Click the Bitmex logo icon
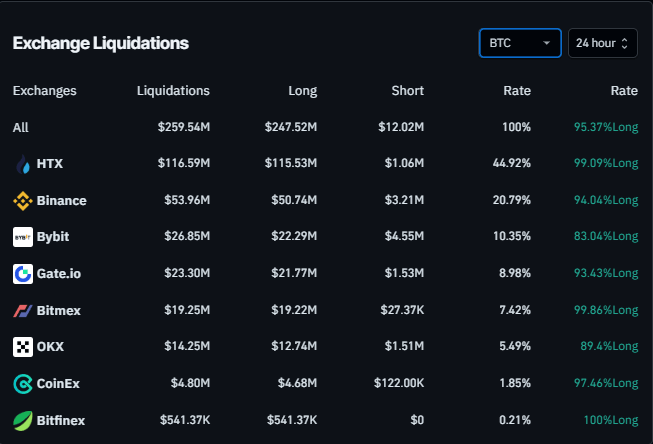 pos(23,311)
